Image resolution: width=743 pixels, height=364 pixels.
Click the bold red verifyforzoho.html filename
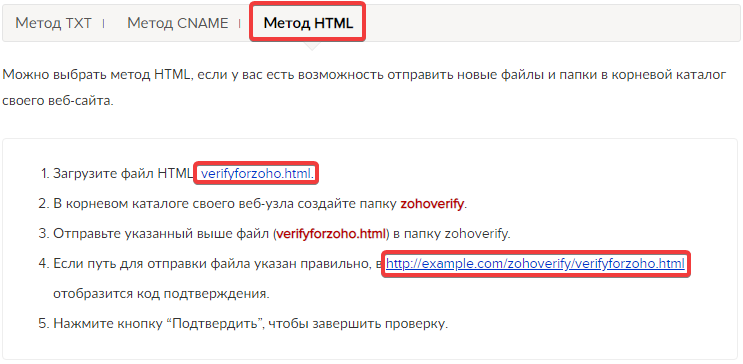tap(332, 234)
